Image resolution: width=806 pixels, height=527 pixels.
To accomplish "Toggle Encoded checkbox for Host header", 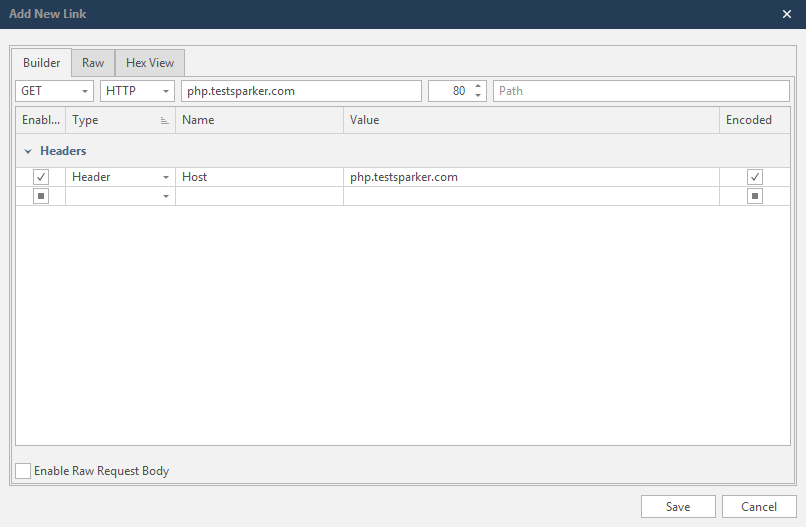I will pyautogui.click(x=755, y=177).
